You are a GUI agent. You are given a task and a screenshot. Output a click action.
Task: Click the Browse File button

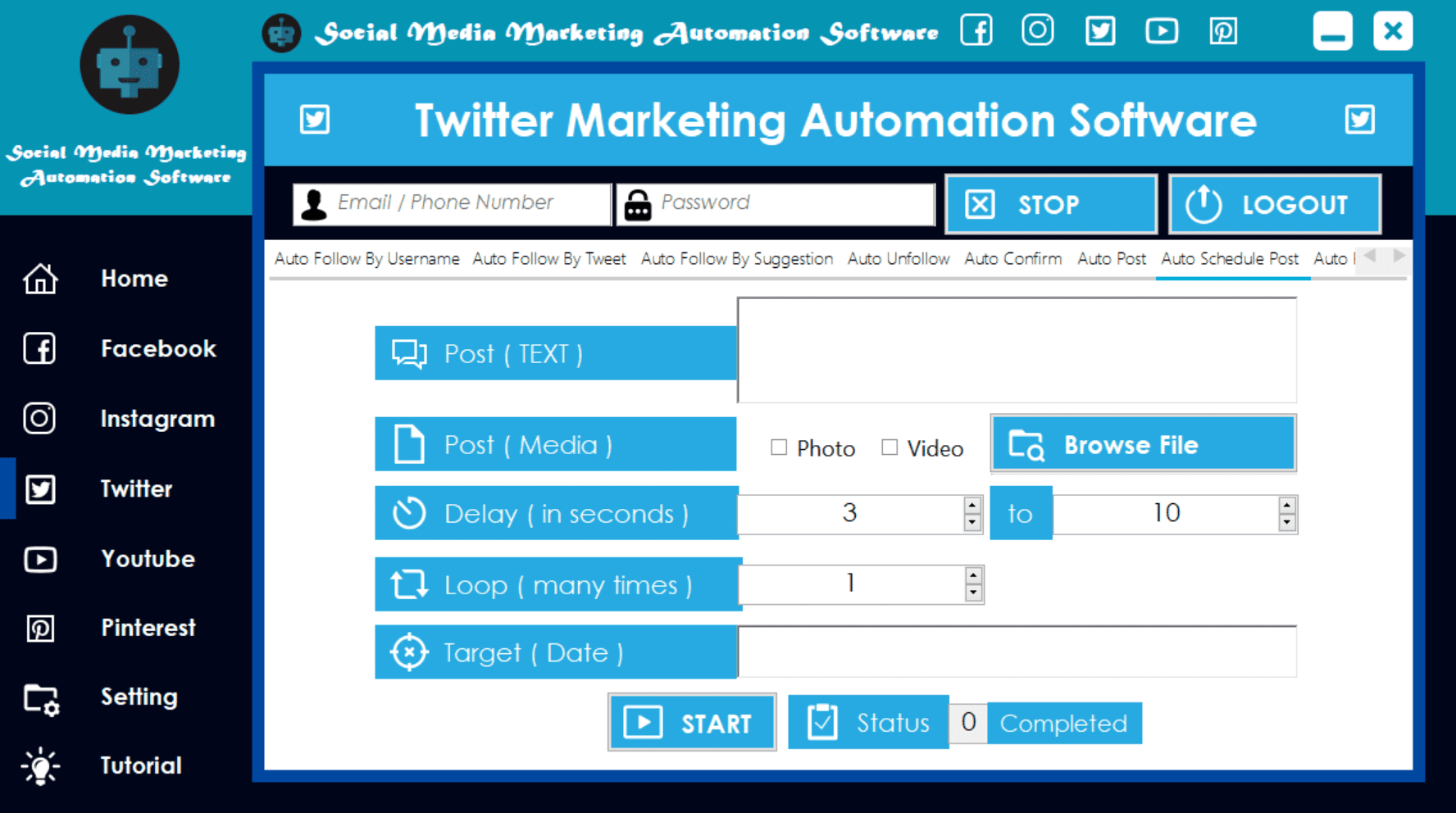click(x=1144, y=444)
